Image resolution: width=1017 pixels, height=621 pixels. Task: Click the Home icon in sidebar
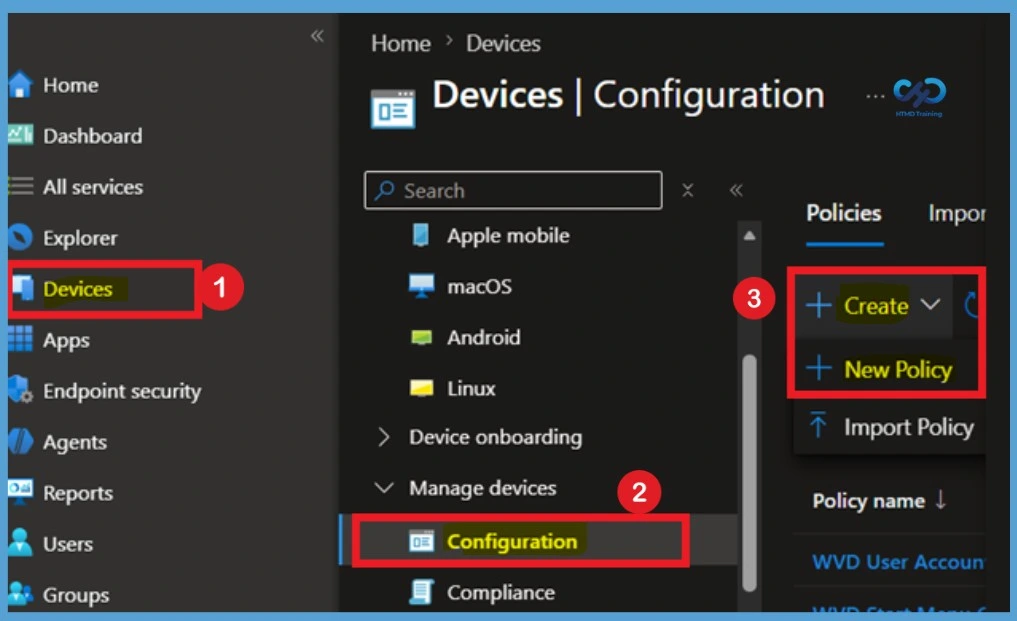20,84
